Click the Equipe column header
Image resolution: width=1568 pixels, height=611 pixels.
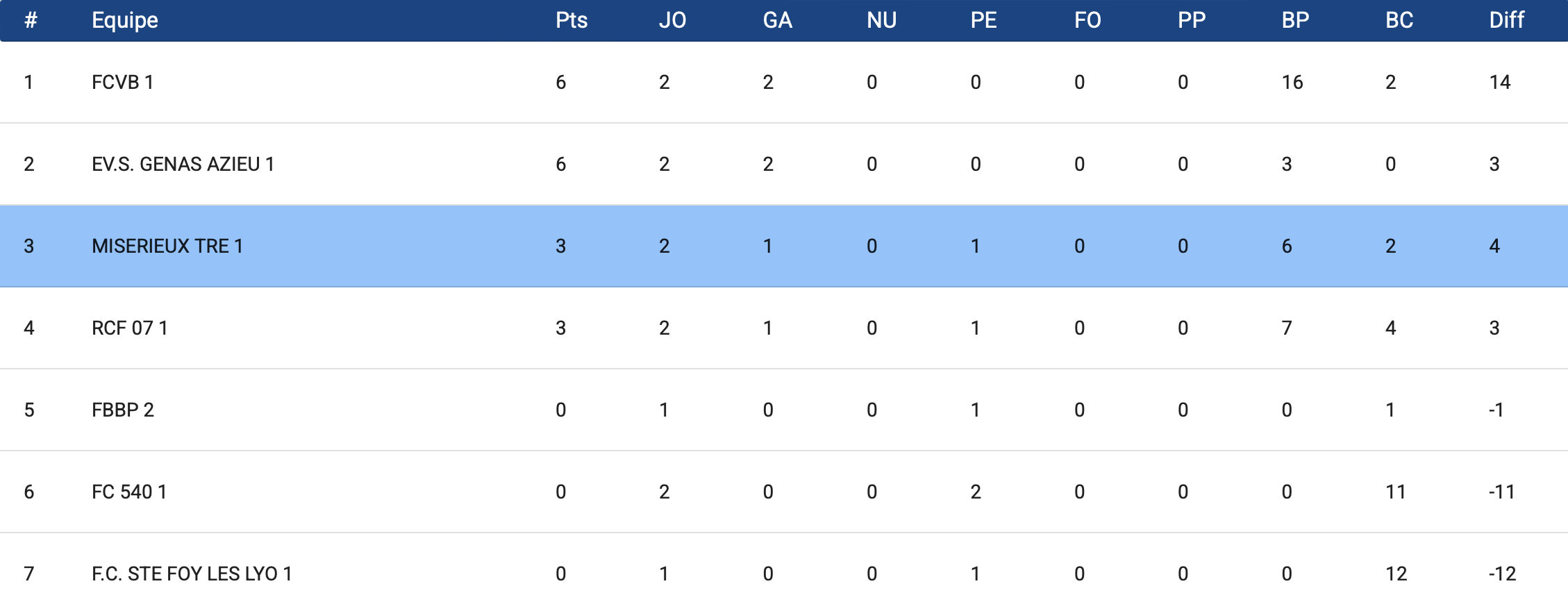point(125,20)
